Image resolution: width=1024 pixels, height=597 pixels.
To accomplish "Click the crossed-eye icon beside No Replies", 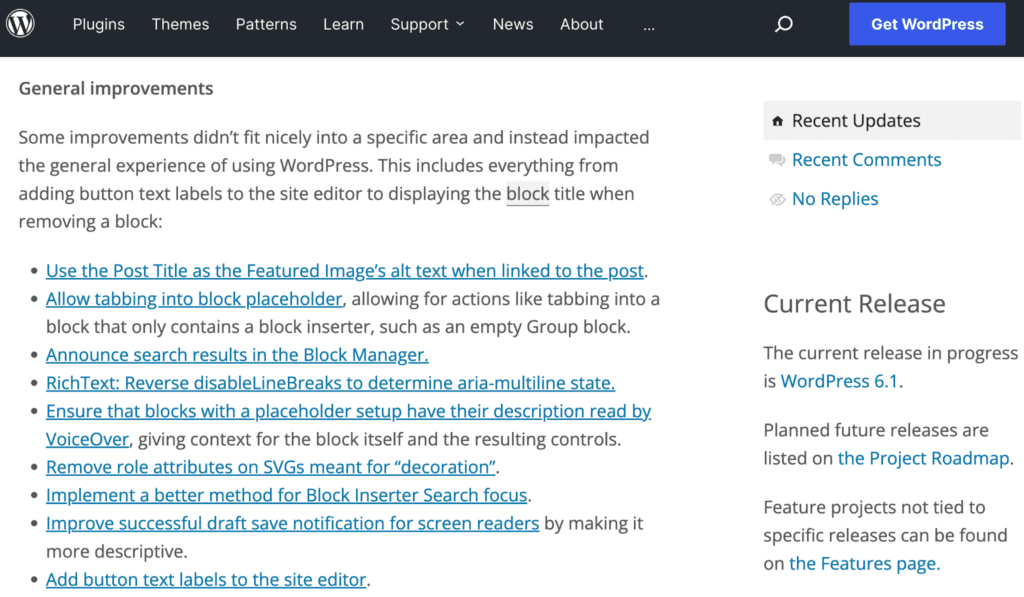I will (777, 199).
